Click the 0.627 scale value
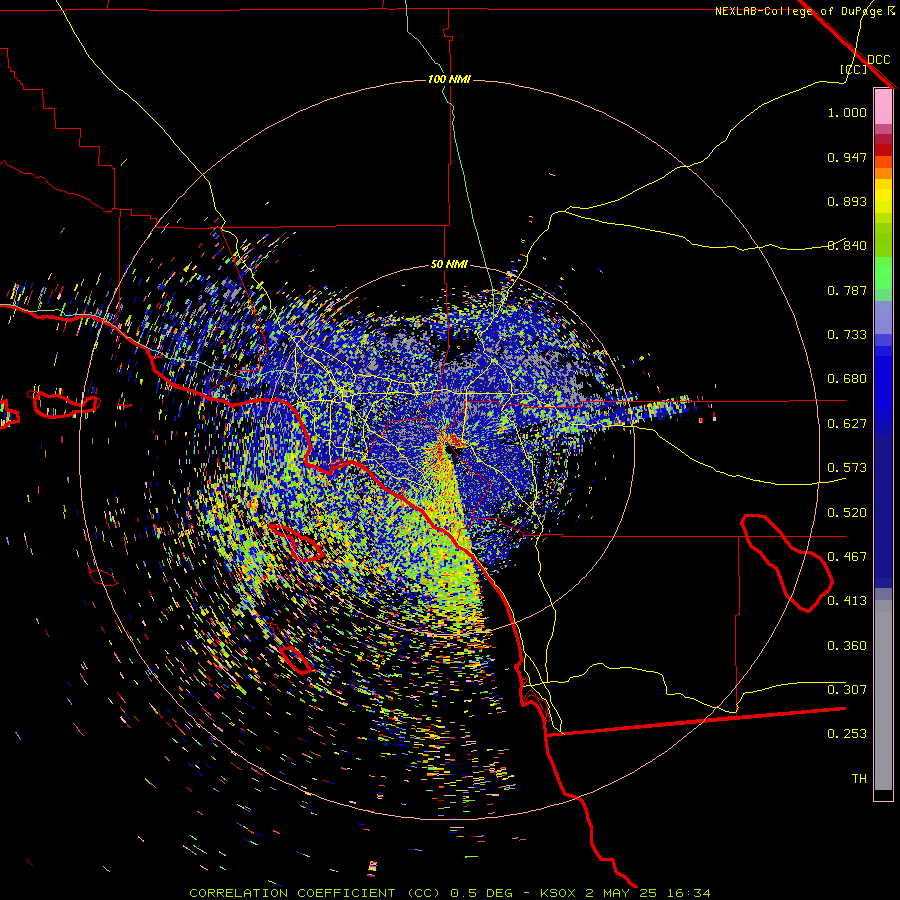The width and height of the screenshot is (900, 900). pyautogui.click(x=847, y=424)
